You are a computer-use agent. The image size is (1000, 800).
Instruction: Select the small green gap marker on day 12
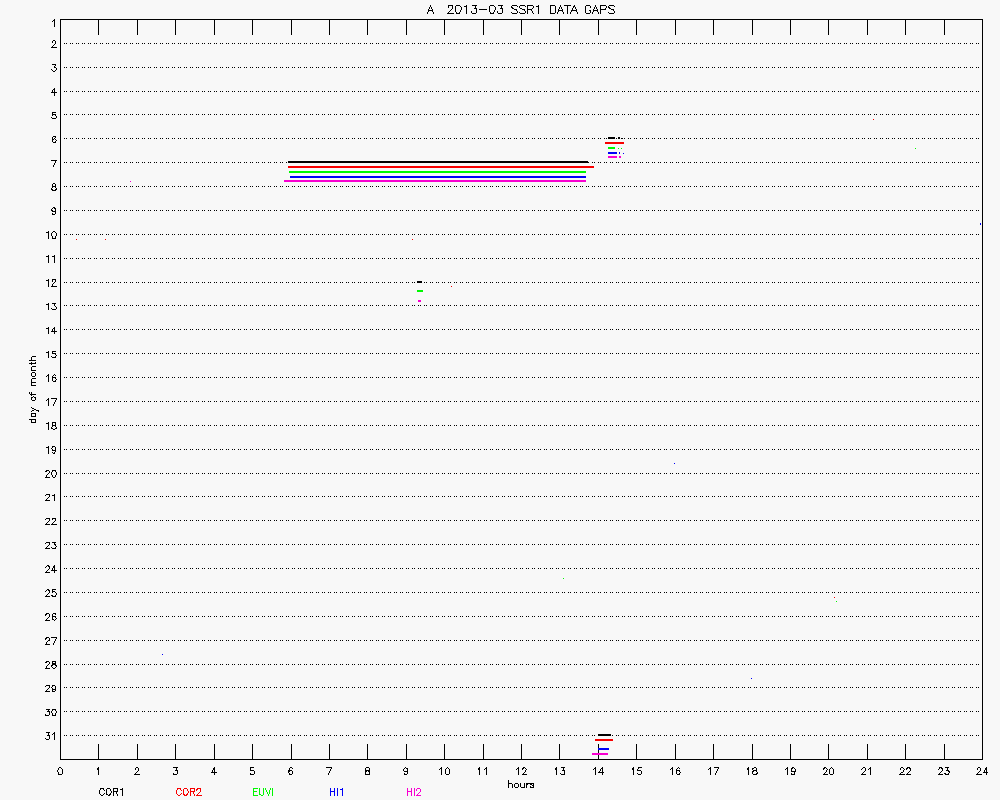click(x=420, y=291)
